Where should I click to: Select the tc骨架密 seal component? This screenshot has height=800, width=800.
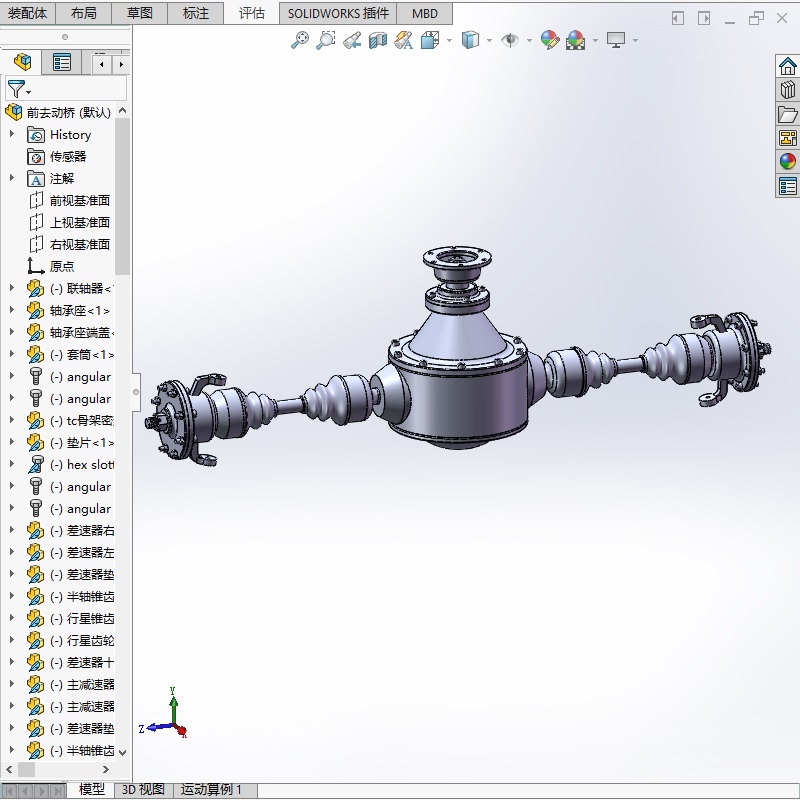(x=82, y=420)
